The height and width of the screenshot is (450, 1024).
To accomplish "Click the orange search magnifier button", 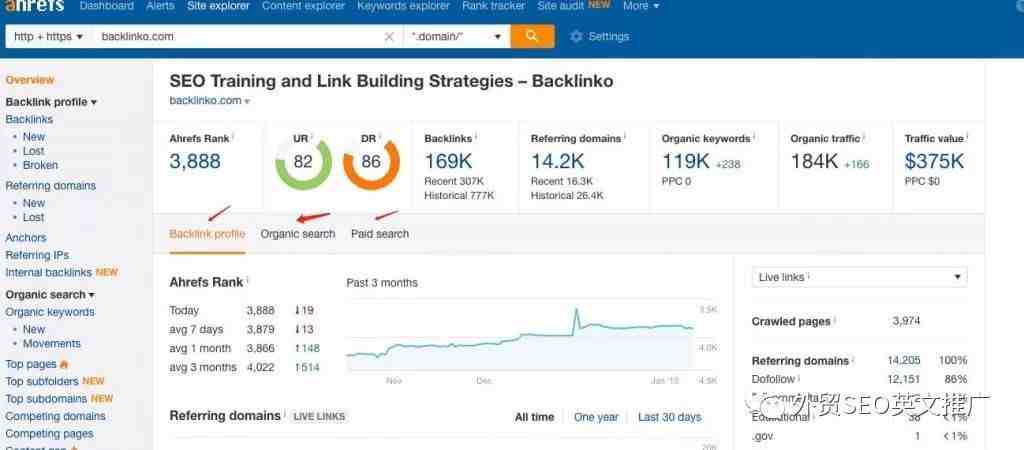I will (532, 37).
